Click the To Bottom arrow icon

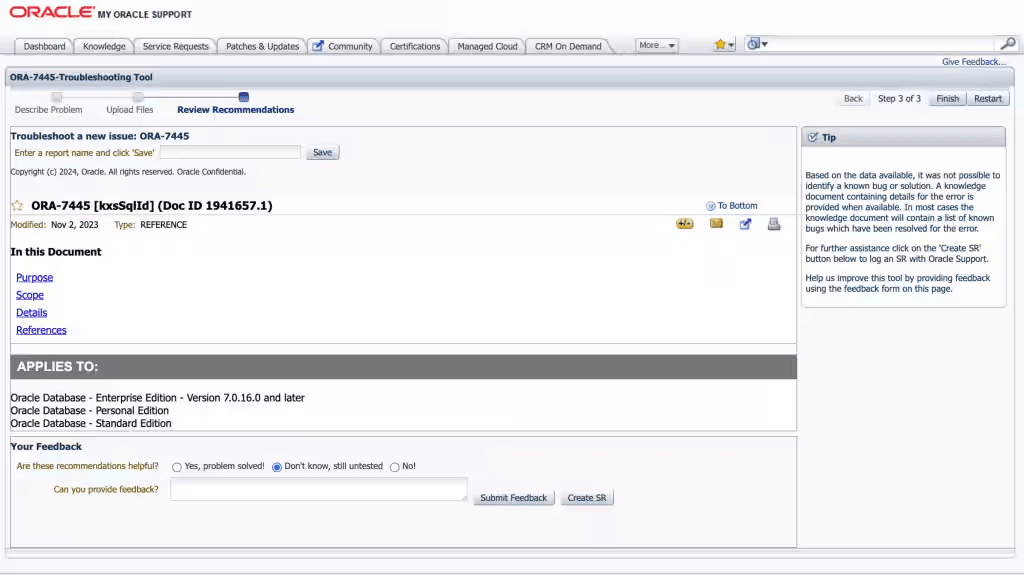711,206
